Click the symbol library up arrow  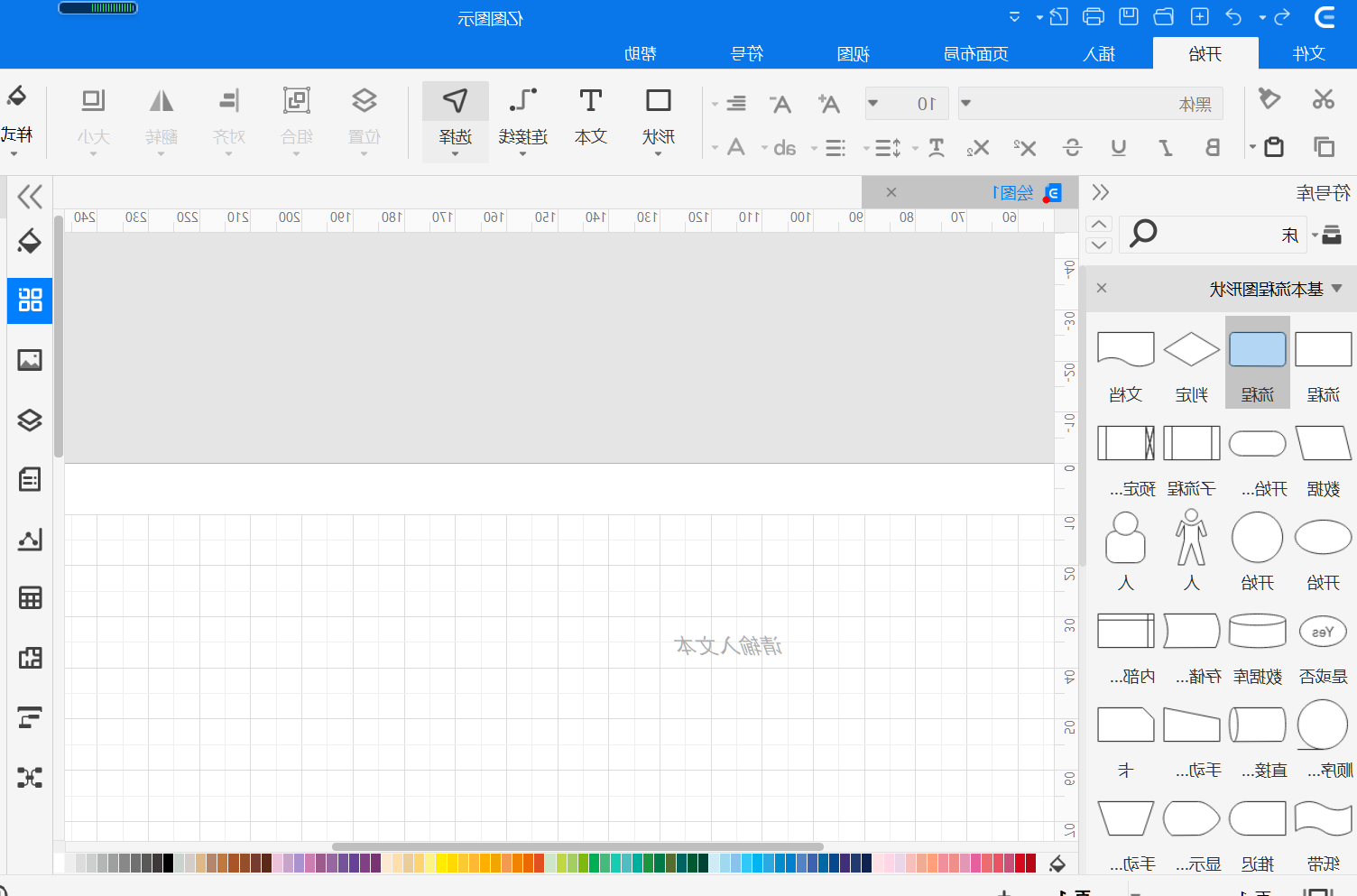[1099, 224]
